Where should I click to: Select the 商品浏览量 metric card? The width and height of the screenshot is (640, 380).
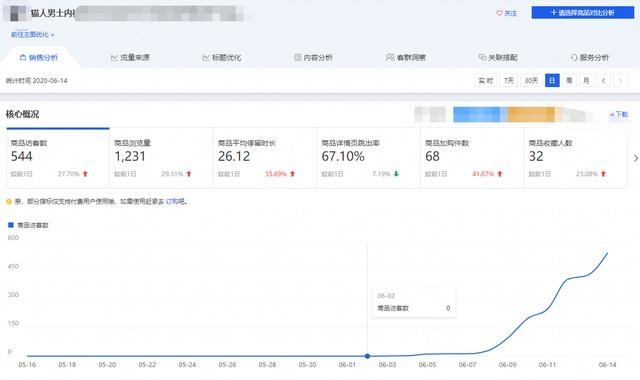click(x=162, y=158)
